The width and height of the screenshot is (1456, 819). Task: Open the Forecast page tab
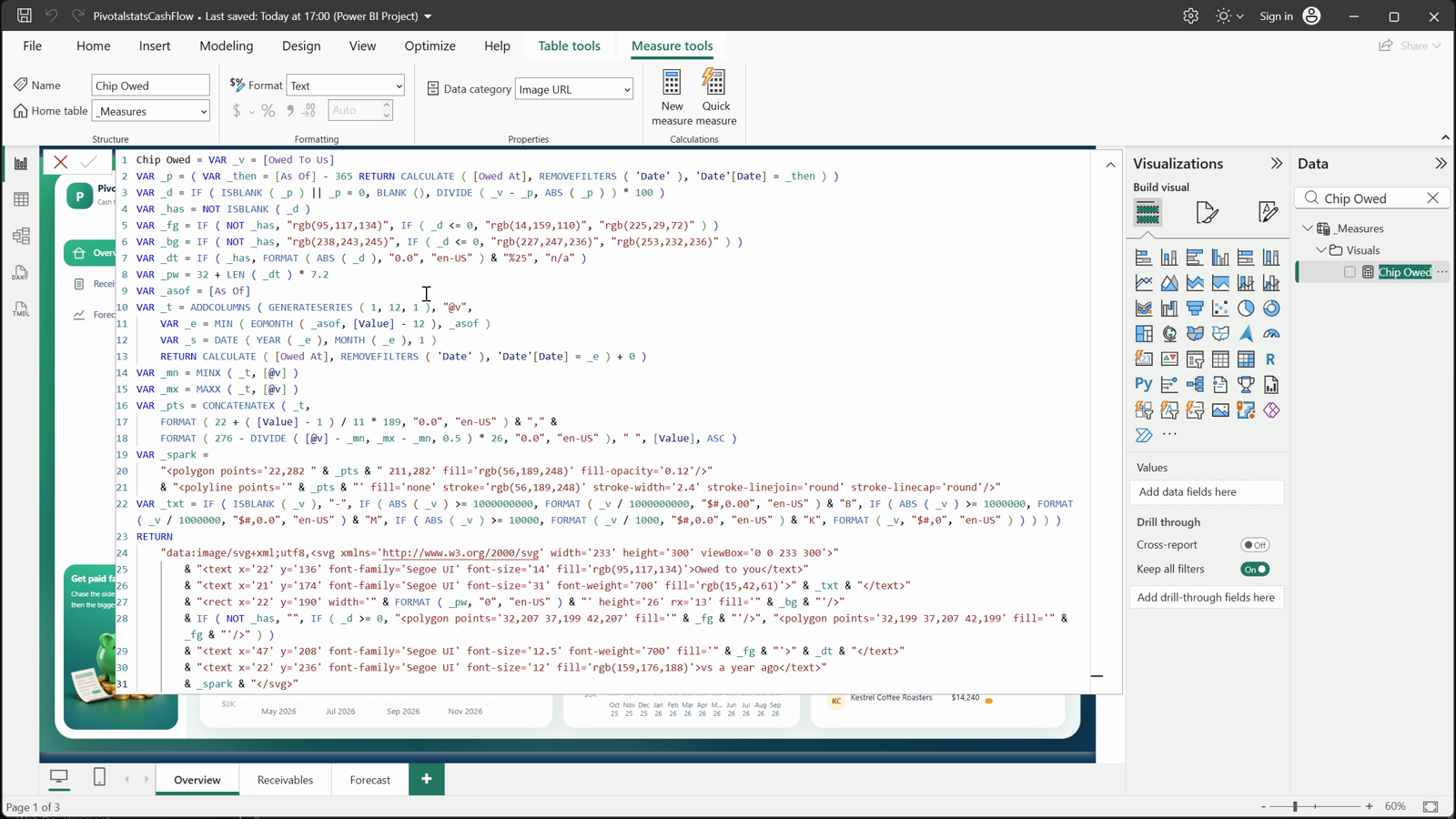coord(369,780)
